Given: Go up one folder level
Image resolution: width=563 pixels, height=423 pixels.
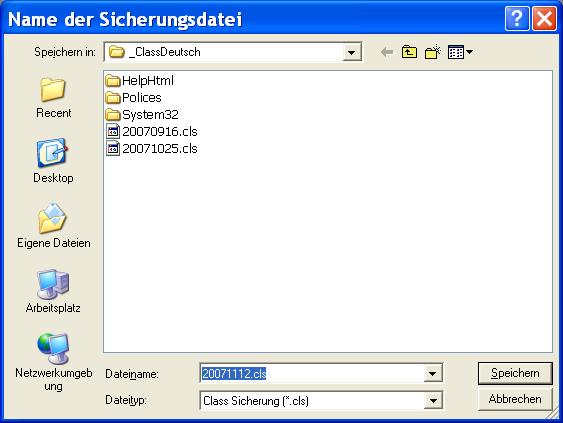Looking at the screenshot, I should (409, 52).
